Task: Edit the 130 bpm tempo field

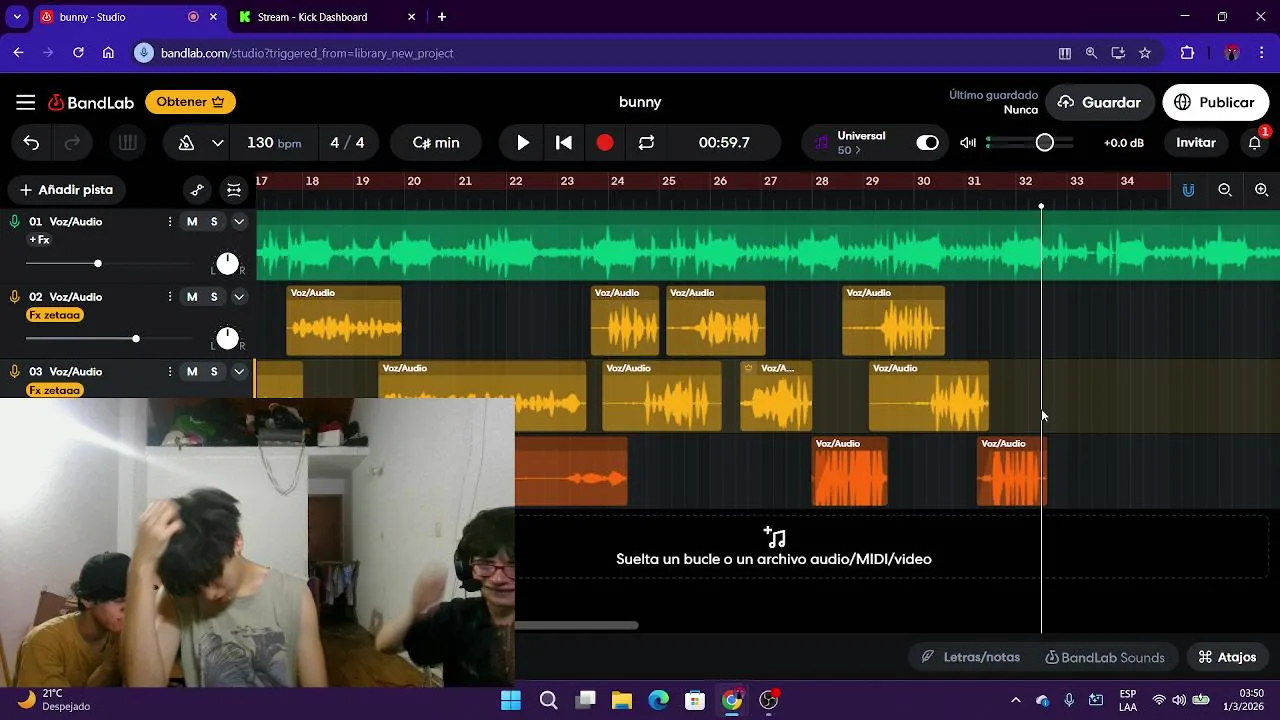Action: 273,143
